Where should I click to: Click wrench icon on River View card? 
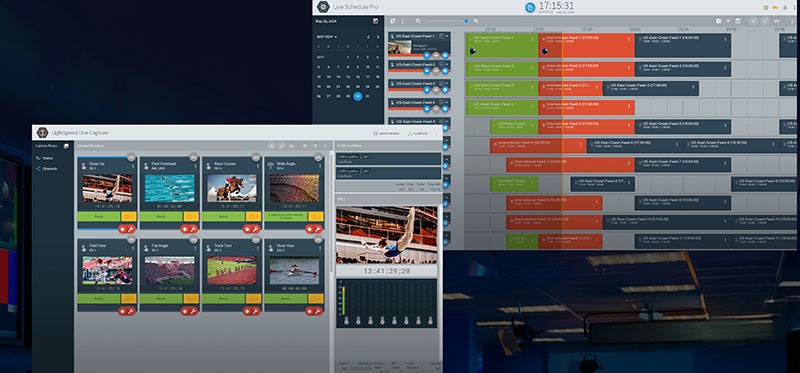pyautogui.click(x=318, y=311)
